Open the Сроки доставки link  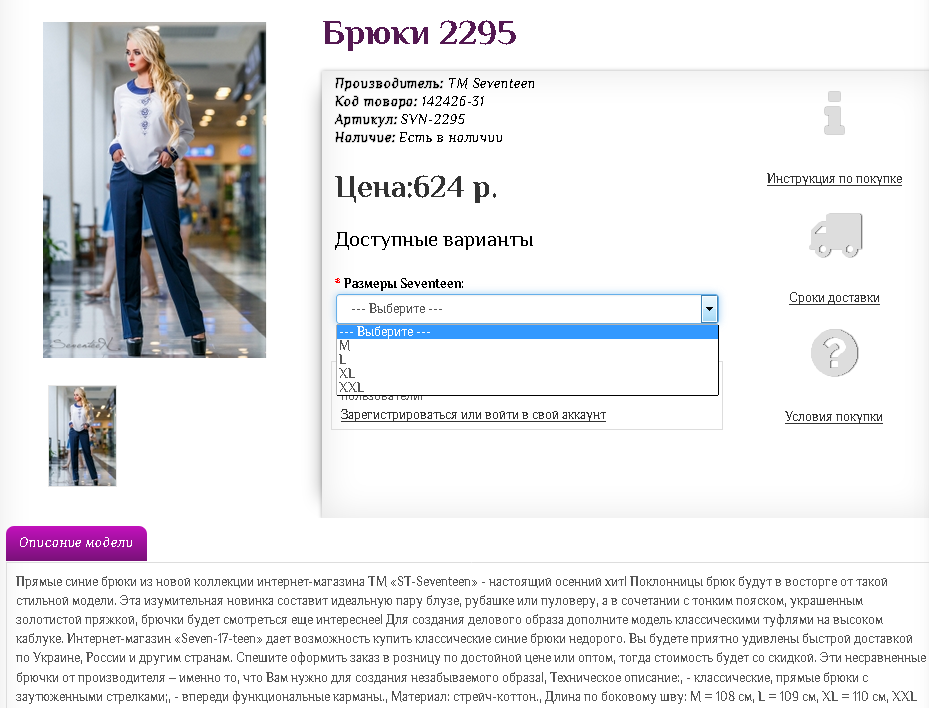834,297
